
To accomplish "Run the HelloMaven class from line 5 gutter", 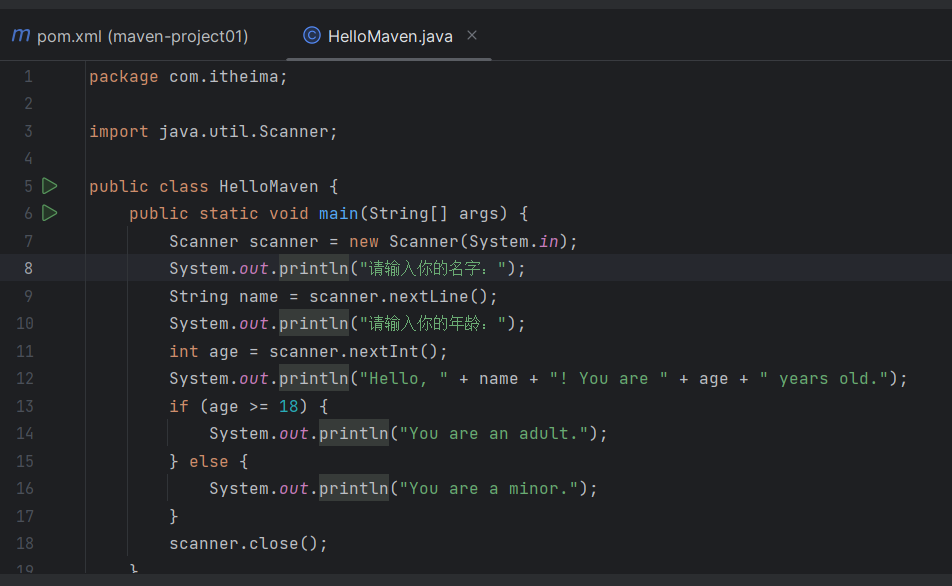I will coord(50,186).
